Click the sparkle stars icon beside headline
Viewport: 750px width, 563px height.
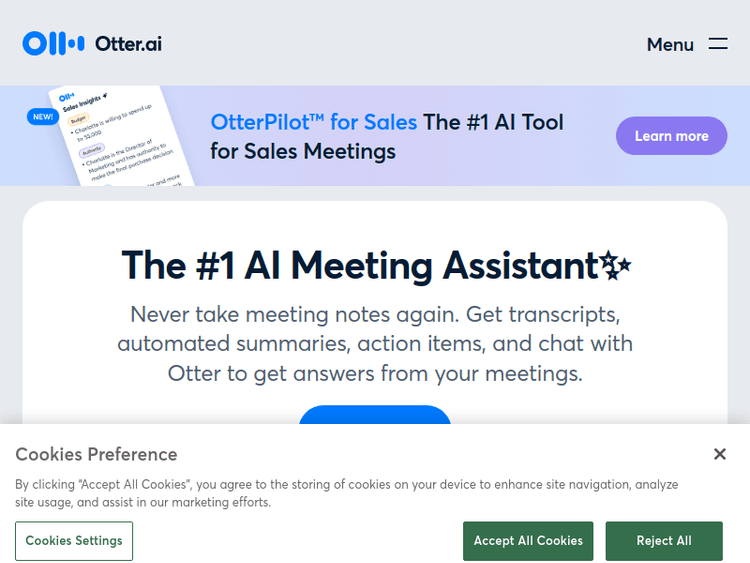click(x=616, y=266)
